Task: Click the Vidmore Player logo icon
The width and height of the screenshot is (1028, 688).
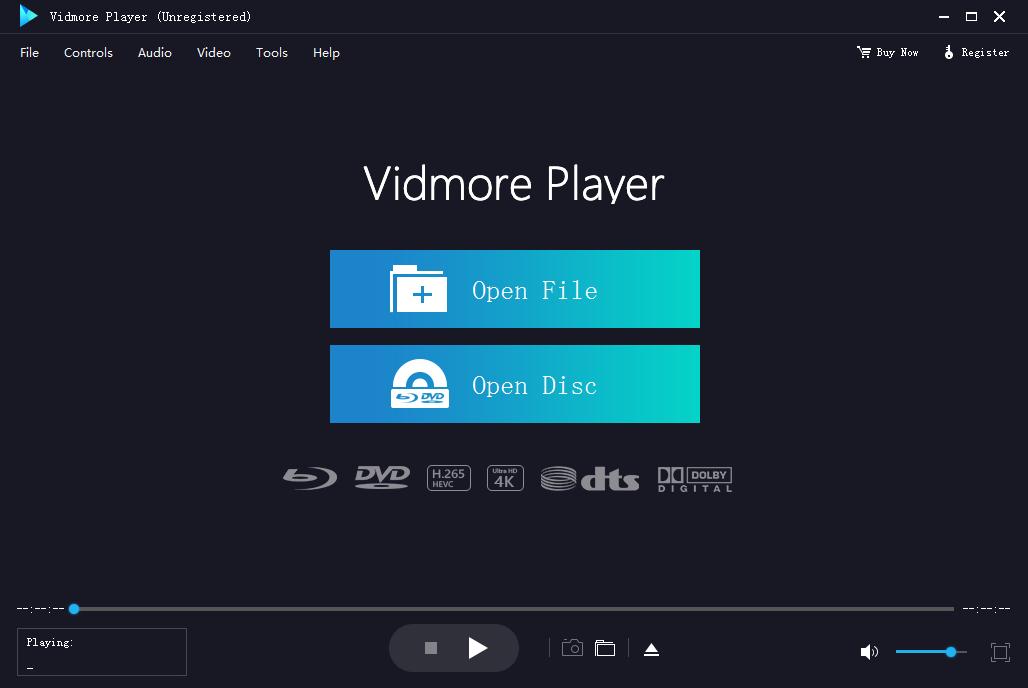Action: coord(27,16)
